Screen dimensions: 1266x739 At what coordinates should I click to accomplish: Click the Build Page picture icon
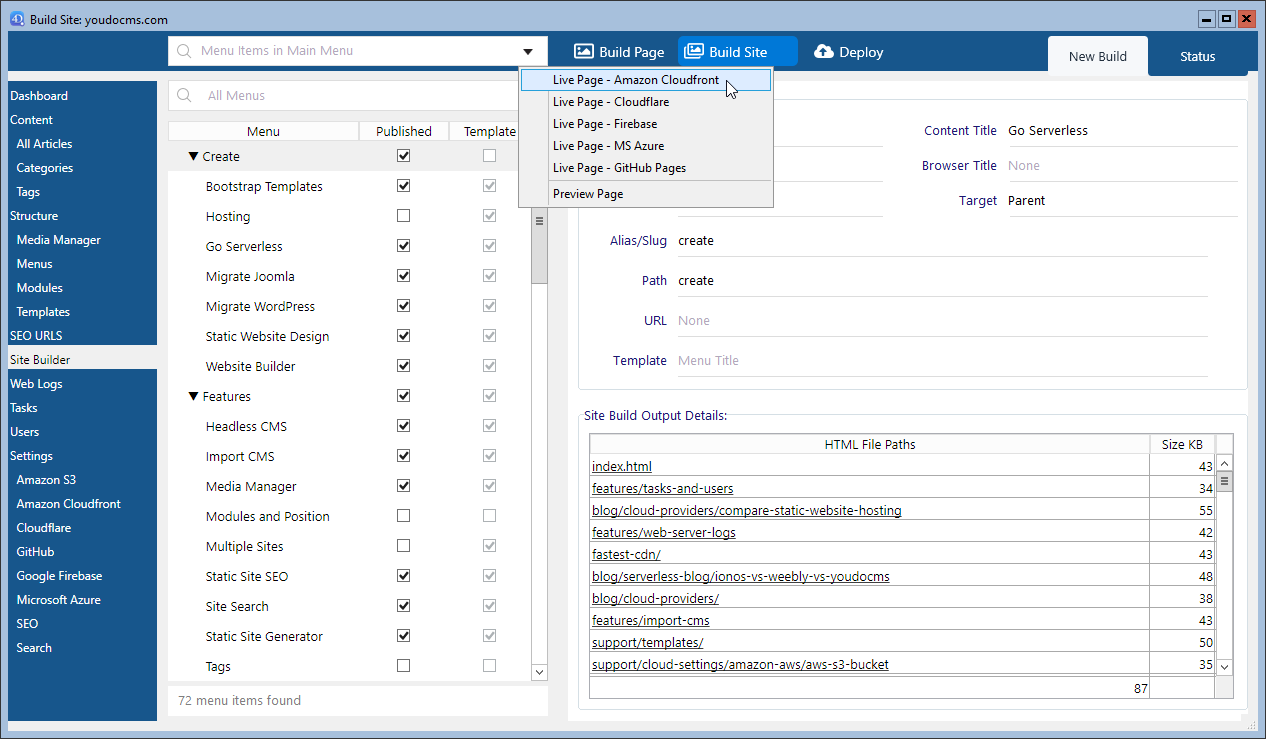point(584,52)
